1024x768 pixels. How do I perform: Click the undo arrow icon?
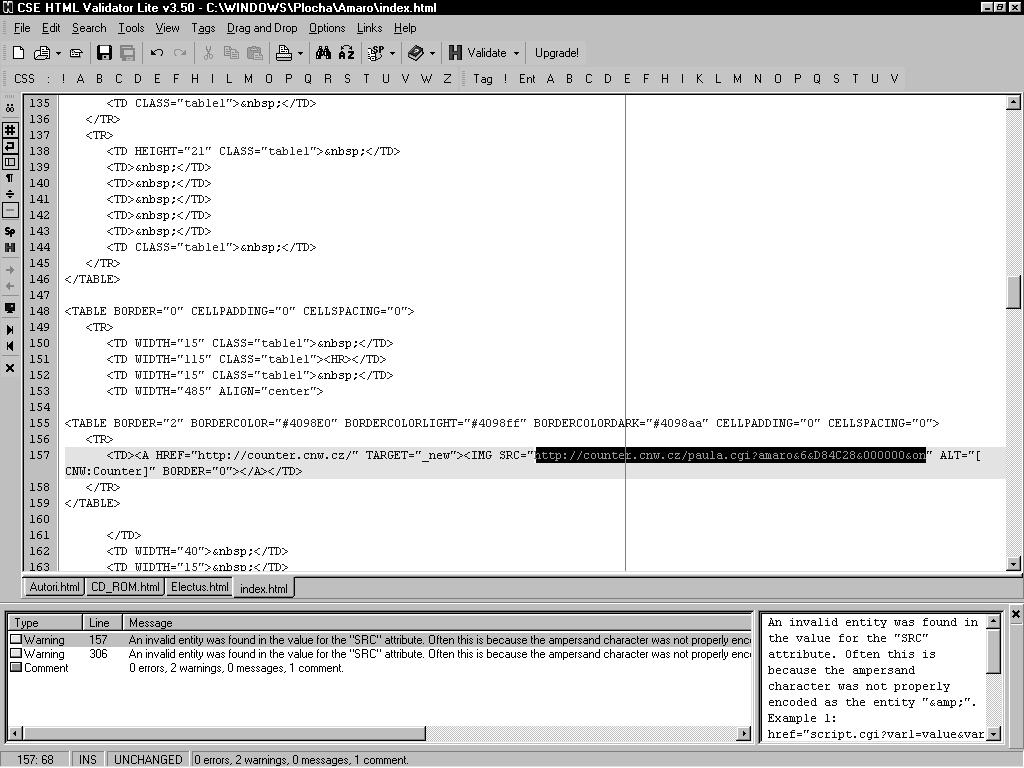click(x=157, y=53)
